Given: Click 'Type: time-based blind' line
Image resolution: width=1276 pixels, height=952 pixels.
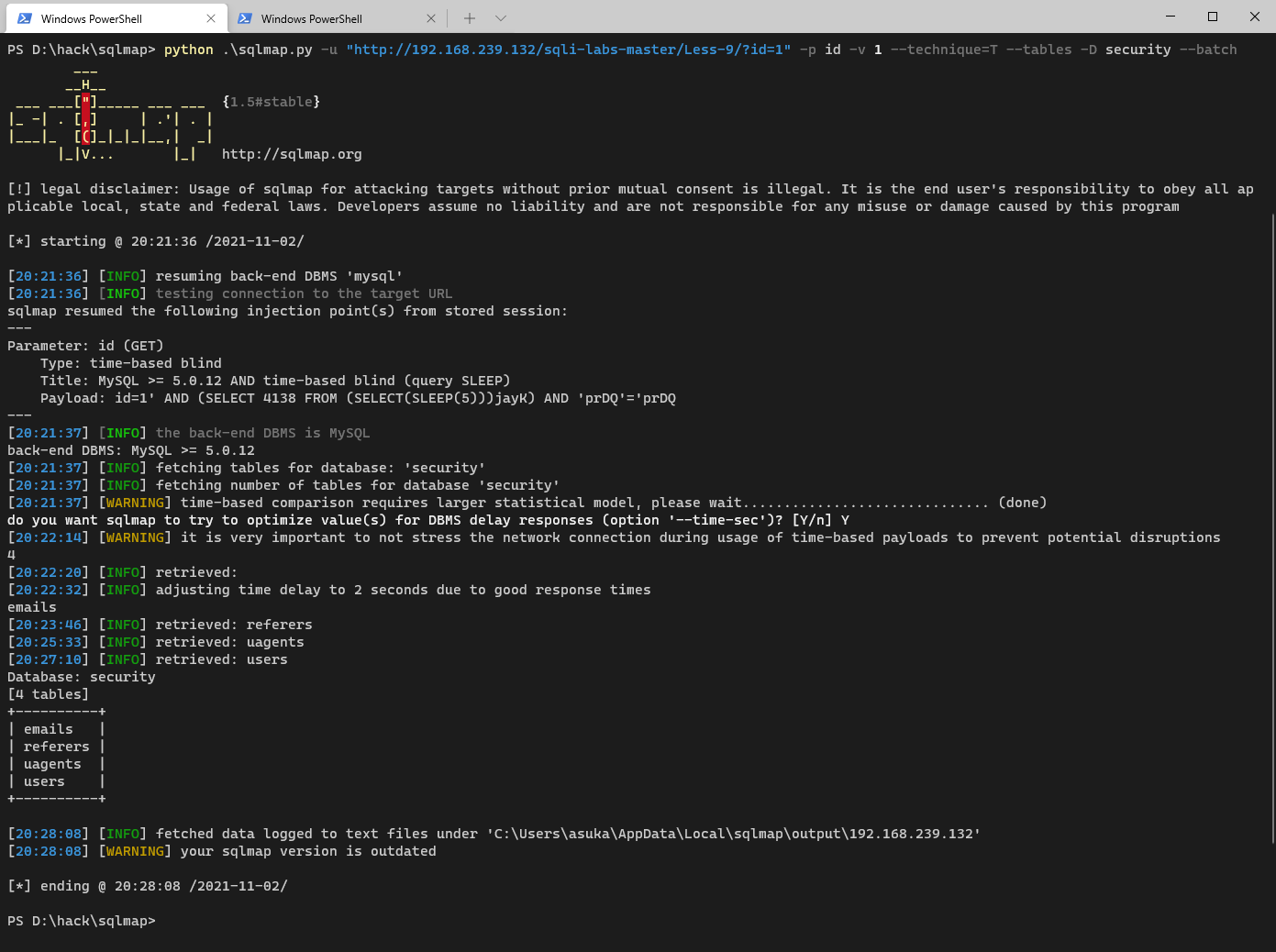Looking at the screenshot, I should [x=131, y=363].
